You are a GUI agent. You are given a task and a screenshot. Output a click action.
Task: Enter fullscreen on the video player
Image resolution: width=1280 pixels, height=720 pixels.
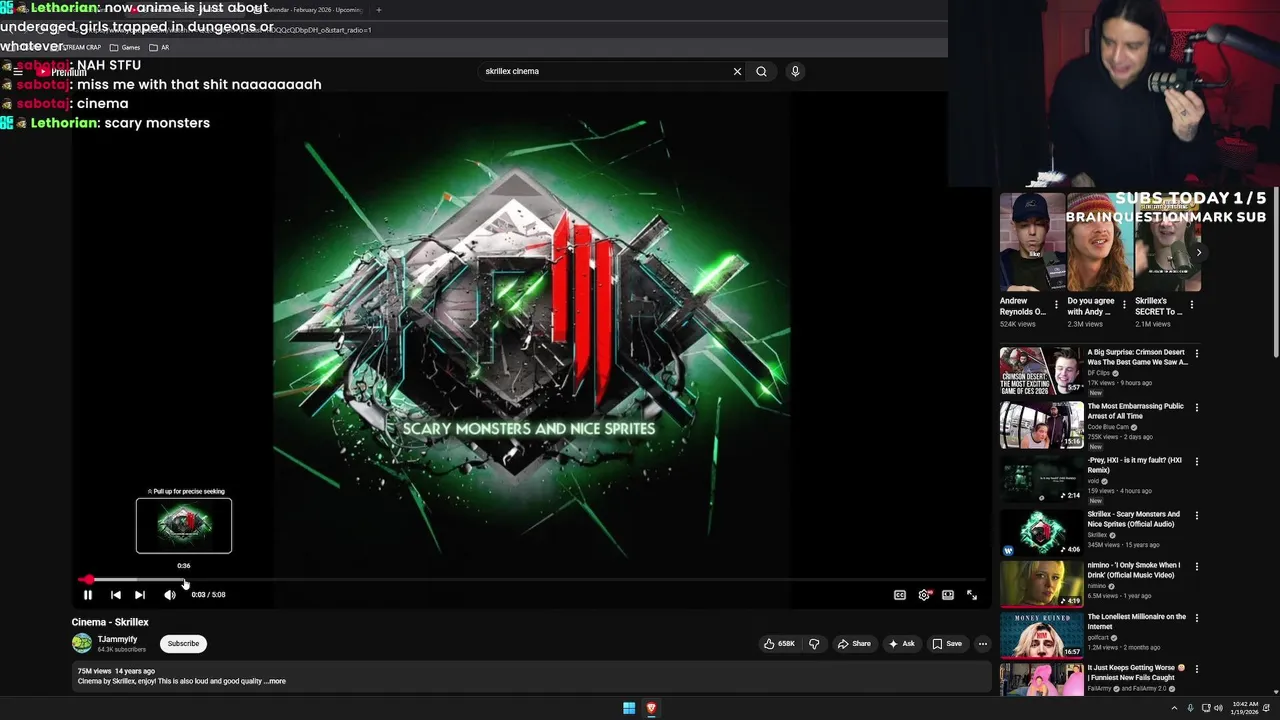[972, 595]
